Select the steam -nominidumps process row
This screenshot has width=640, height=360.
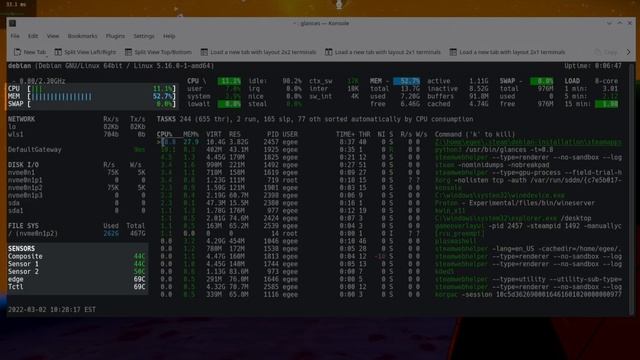click(389, 165)
